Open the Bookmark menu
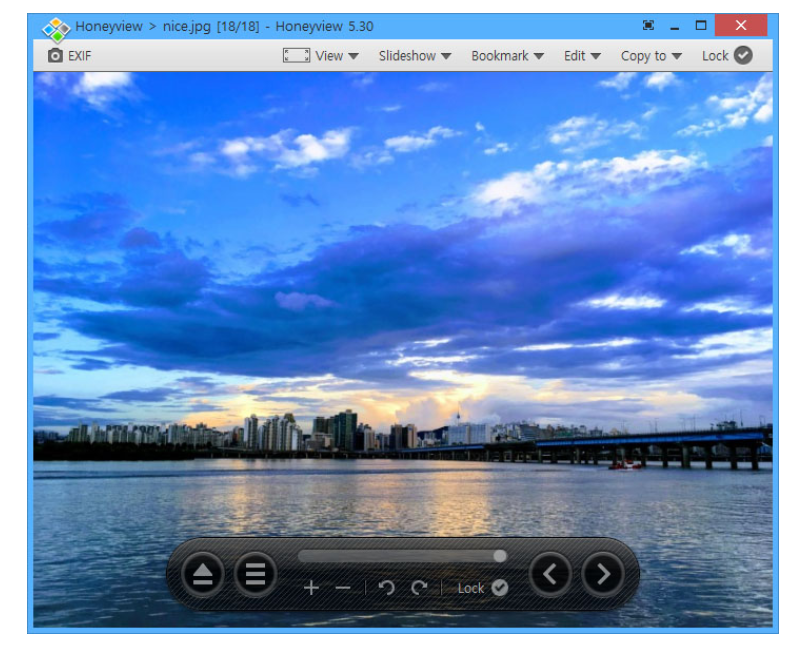This screenshot has height=653, width=794. click(507, 56)
